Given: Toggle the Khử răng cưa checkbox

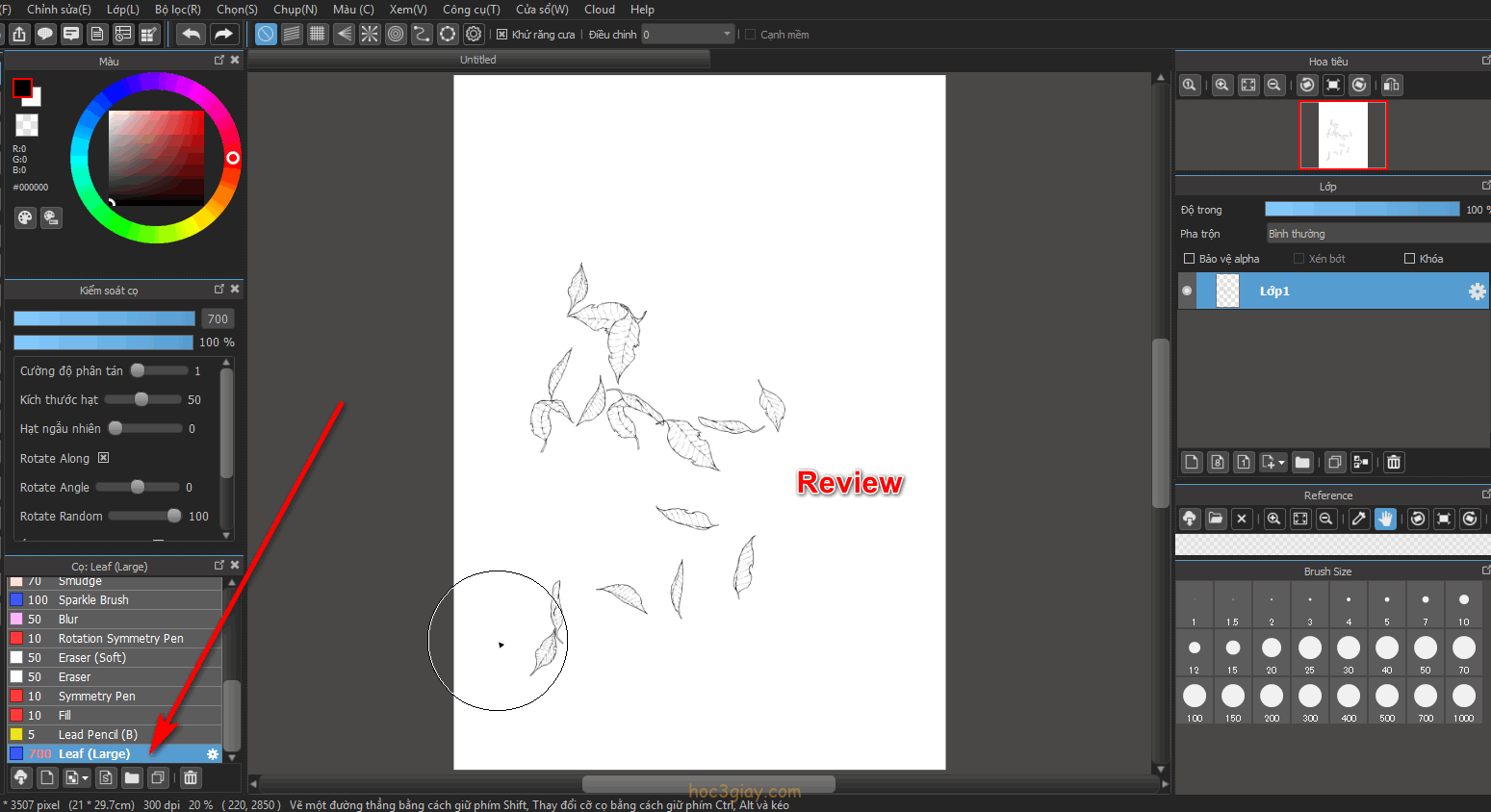Looking at the screenshot, I should [501, 35].
